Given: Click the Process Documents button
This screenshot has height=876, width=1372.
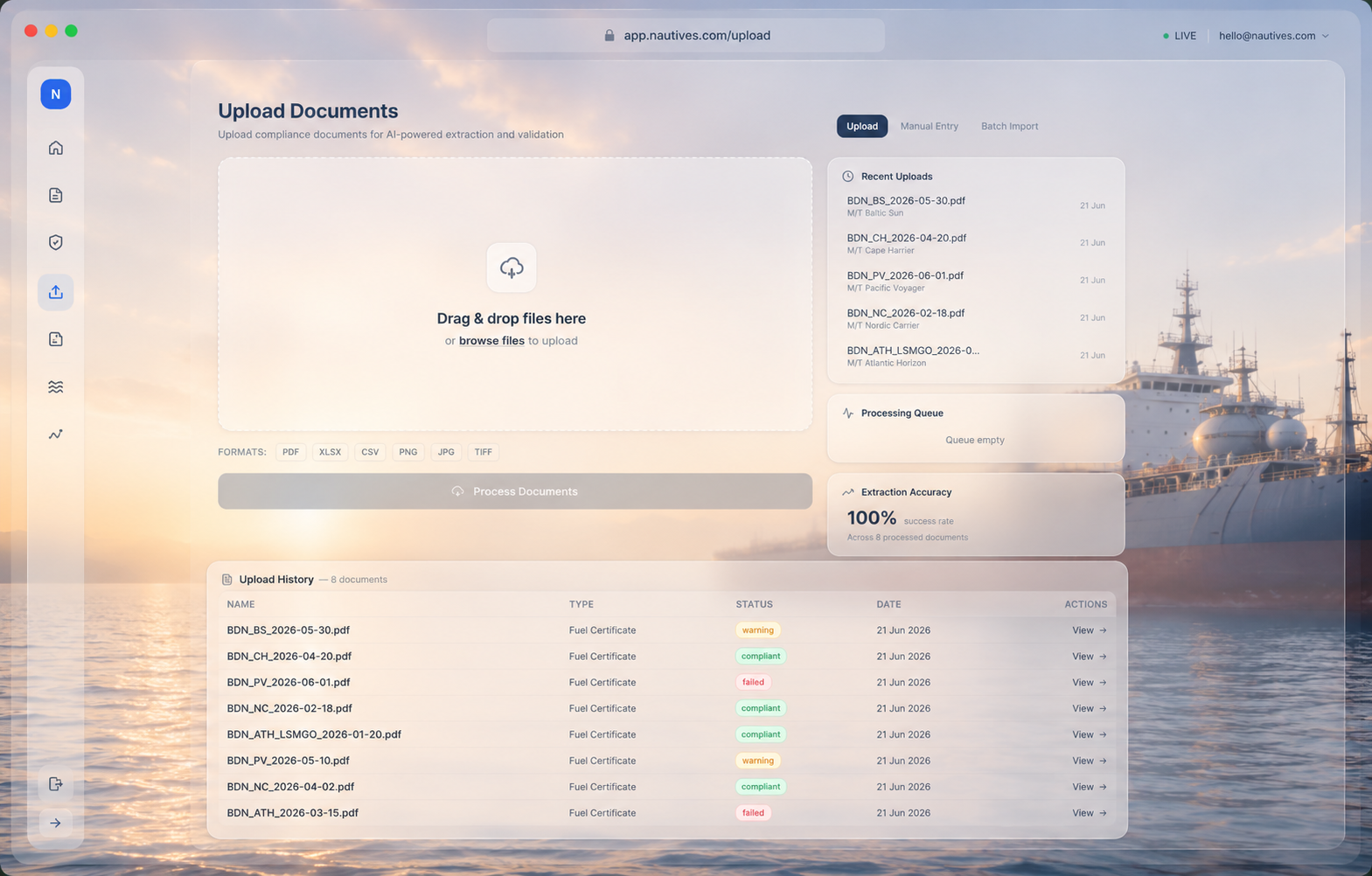Looking at the screenshot, I should pos(515,491).
